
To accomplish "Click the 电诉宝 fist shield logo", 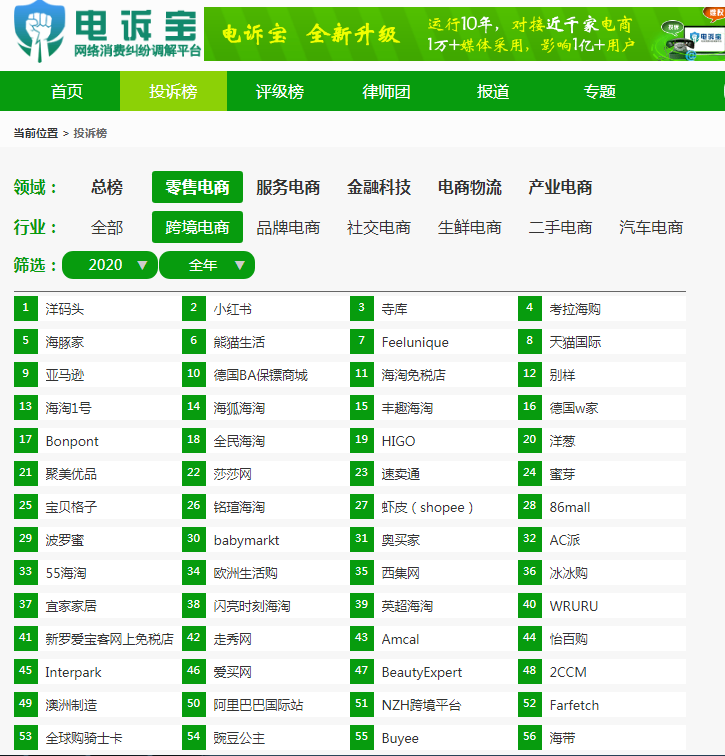I will pyautogui.click(x=40, y=32).
